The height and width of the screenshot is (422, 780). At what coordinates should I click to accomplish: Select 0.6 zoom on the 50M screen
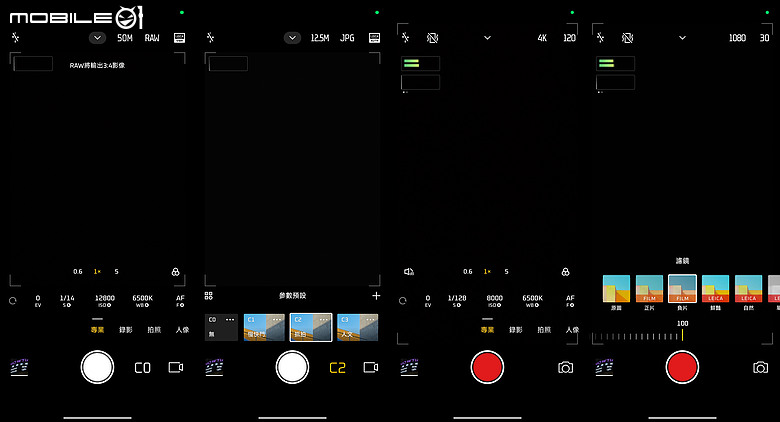point(78,272)
